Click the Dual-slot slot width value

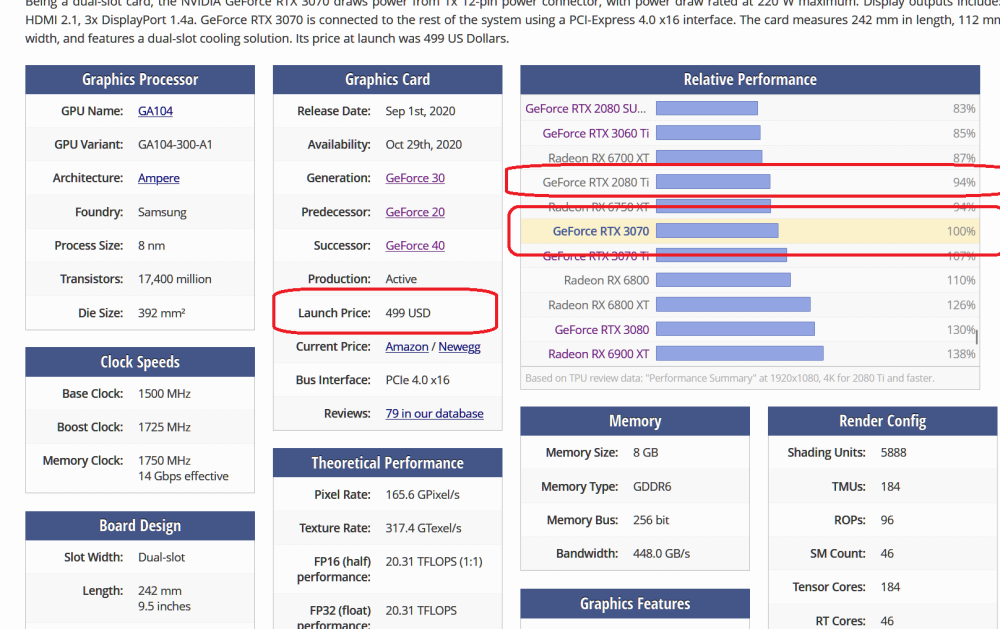pos(161,557)
